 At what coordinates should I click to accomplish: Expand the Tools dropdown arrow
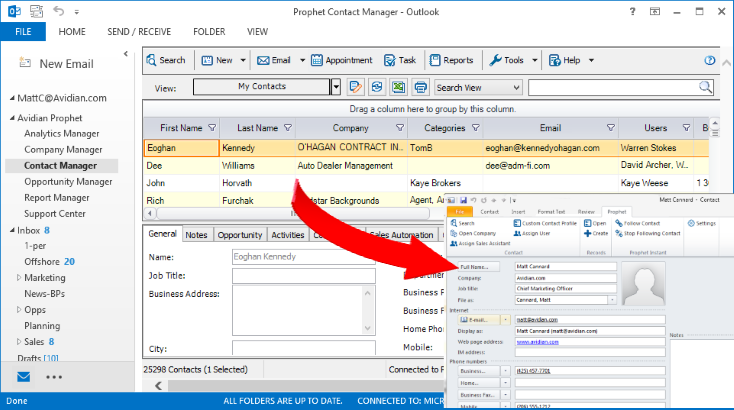(535, 60)
